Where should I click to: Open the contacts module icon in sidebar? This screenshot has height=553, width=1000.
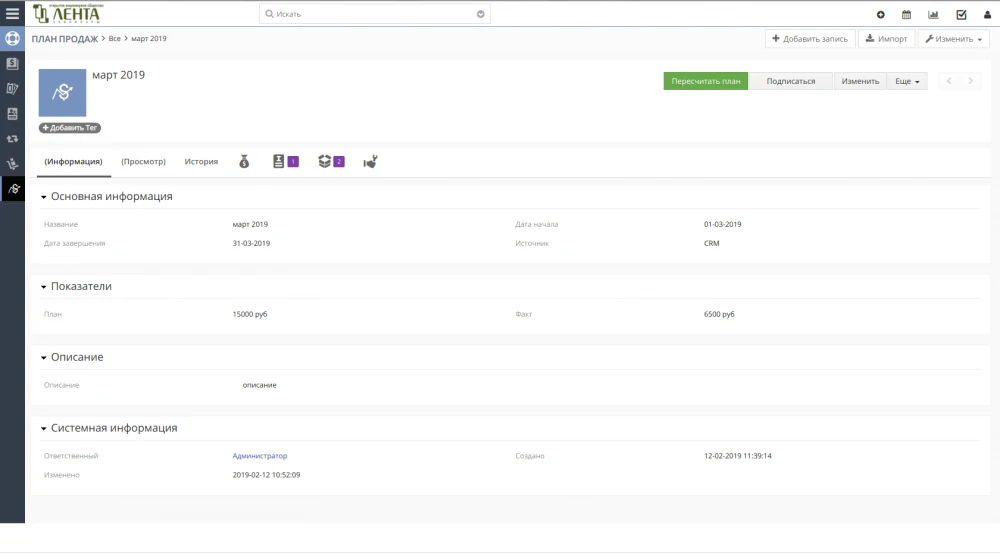point(12,114)
